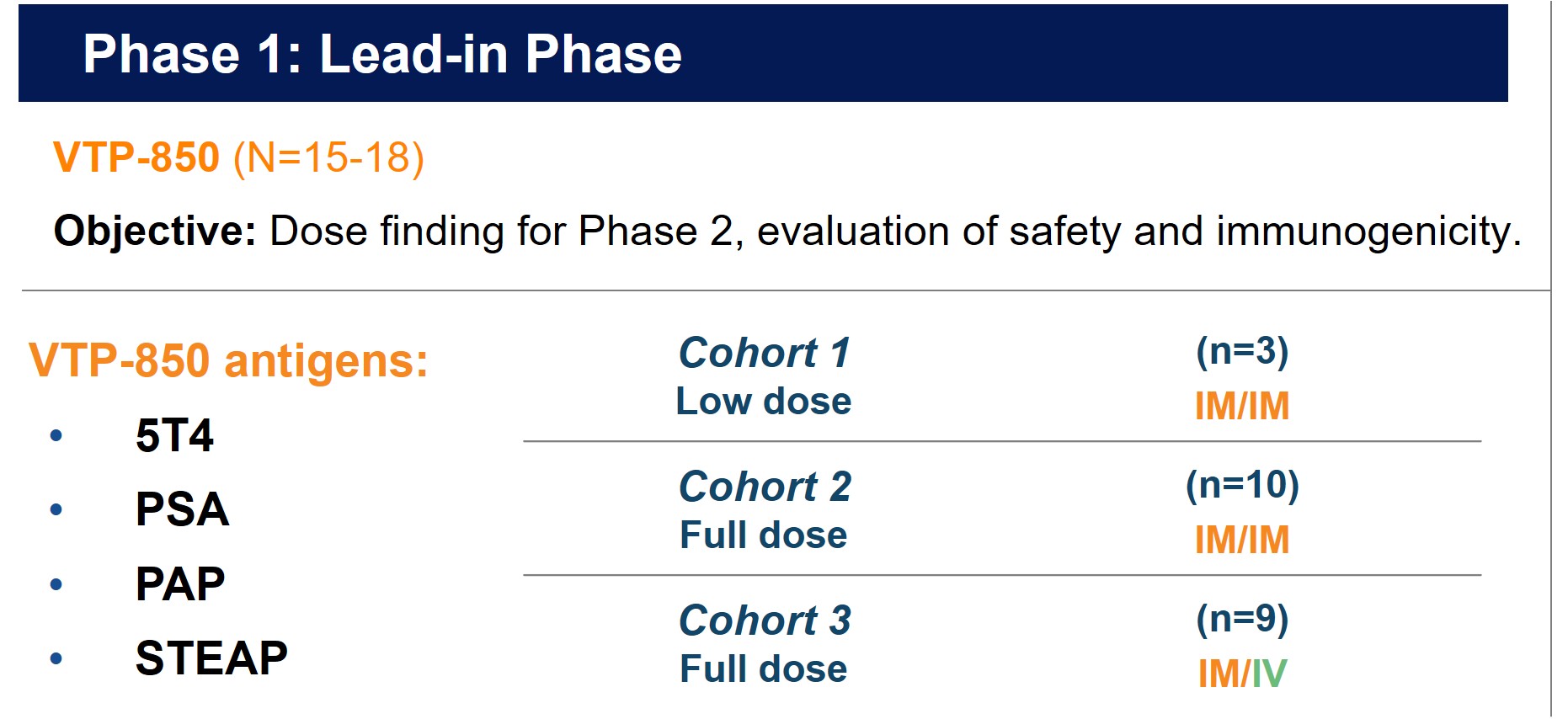Click the bullet point beside 5T4
This screenshot has height=719, width=1568.
click(56, 435)
